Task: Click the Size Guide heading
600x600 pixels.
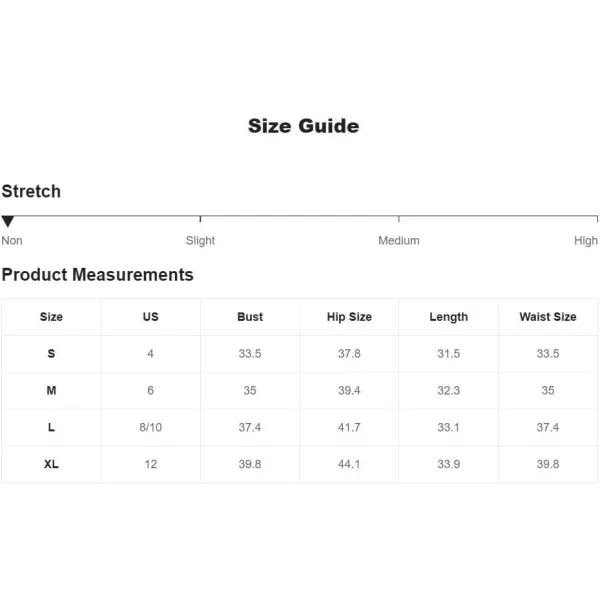Action: 303,126
